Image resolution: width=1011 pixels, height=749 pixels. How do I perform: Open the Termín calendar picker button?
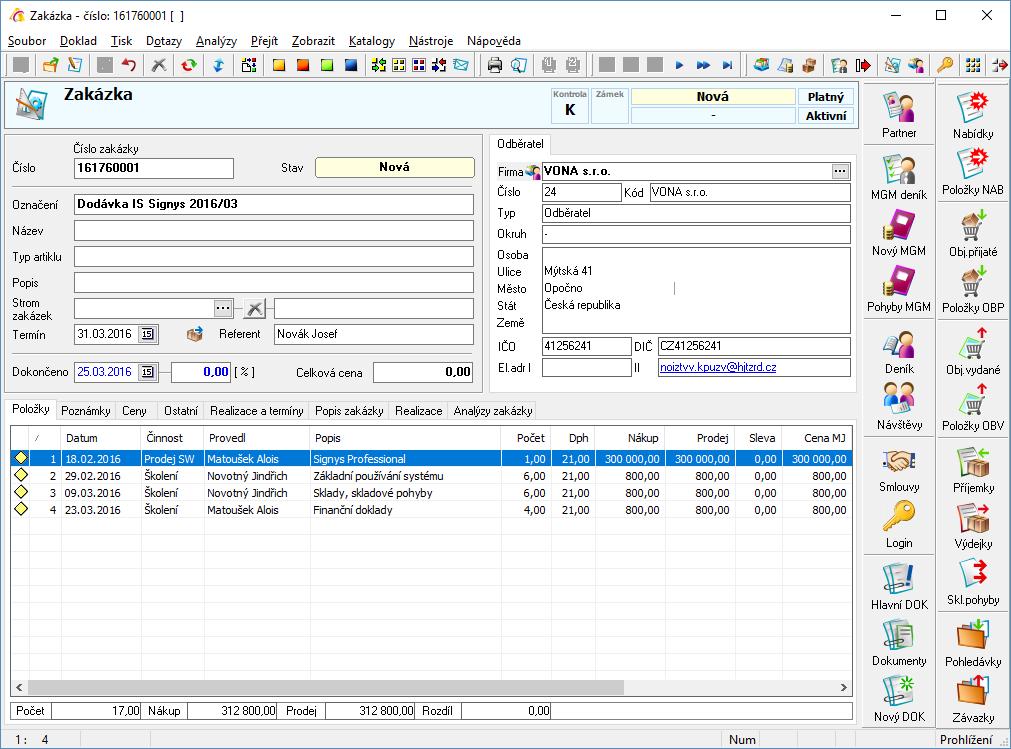[148, 334]
